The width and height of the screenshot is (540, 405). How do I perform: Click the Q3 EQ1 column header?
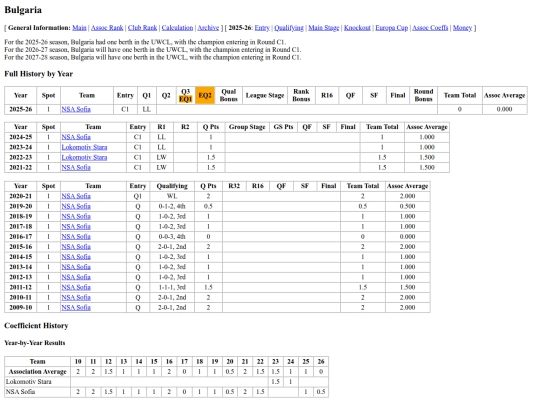(x=186, y=95)
